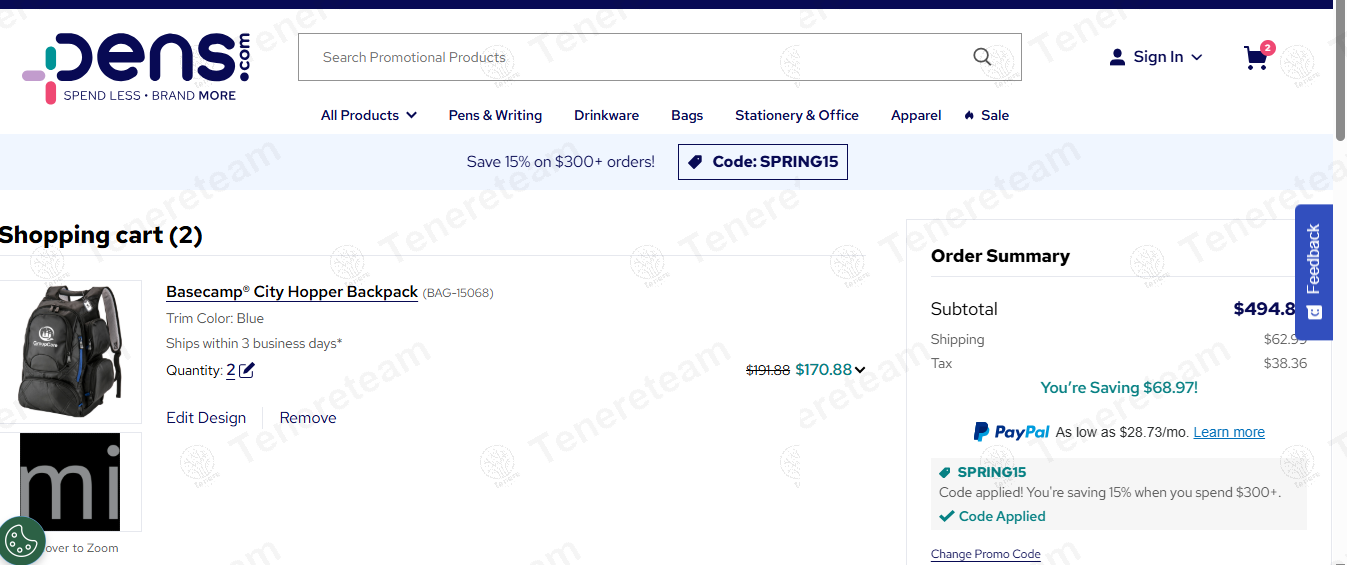Click the PayPal logo
Screen dimensions: 1347x565
pos(1011,432)
